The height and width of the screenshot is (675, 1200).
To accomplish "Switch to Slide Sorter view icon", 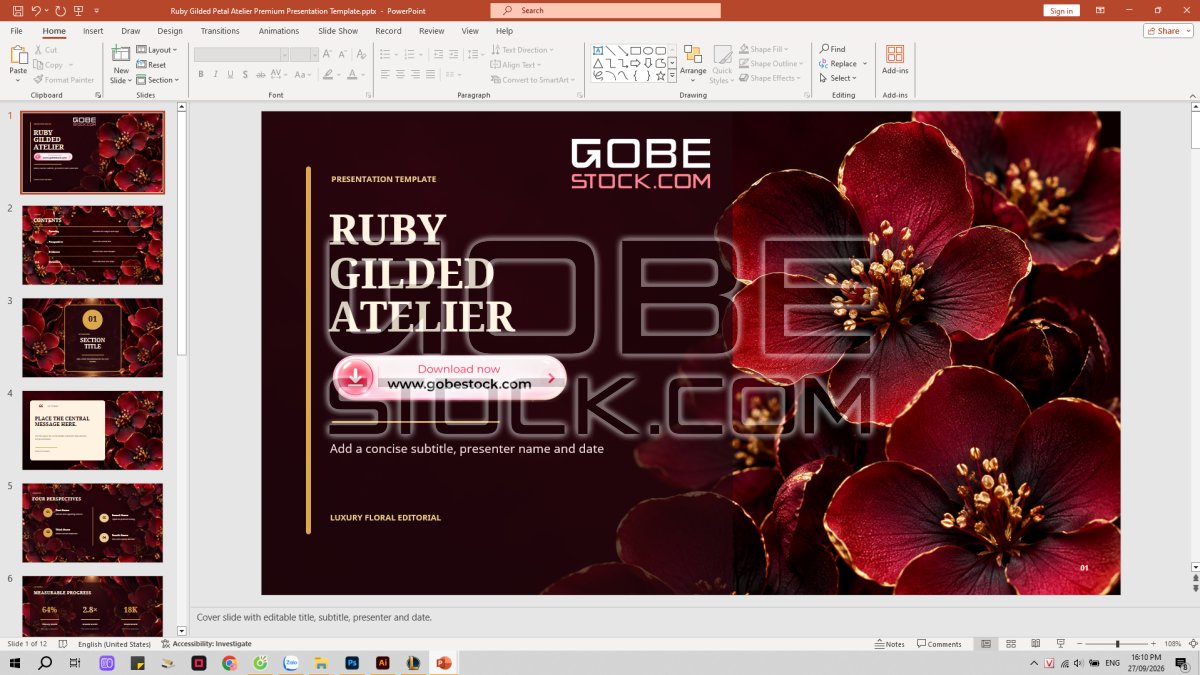I will click(1011, 644).
